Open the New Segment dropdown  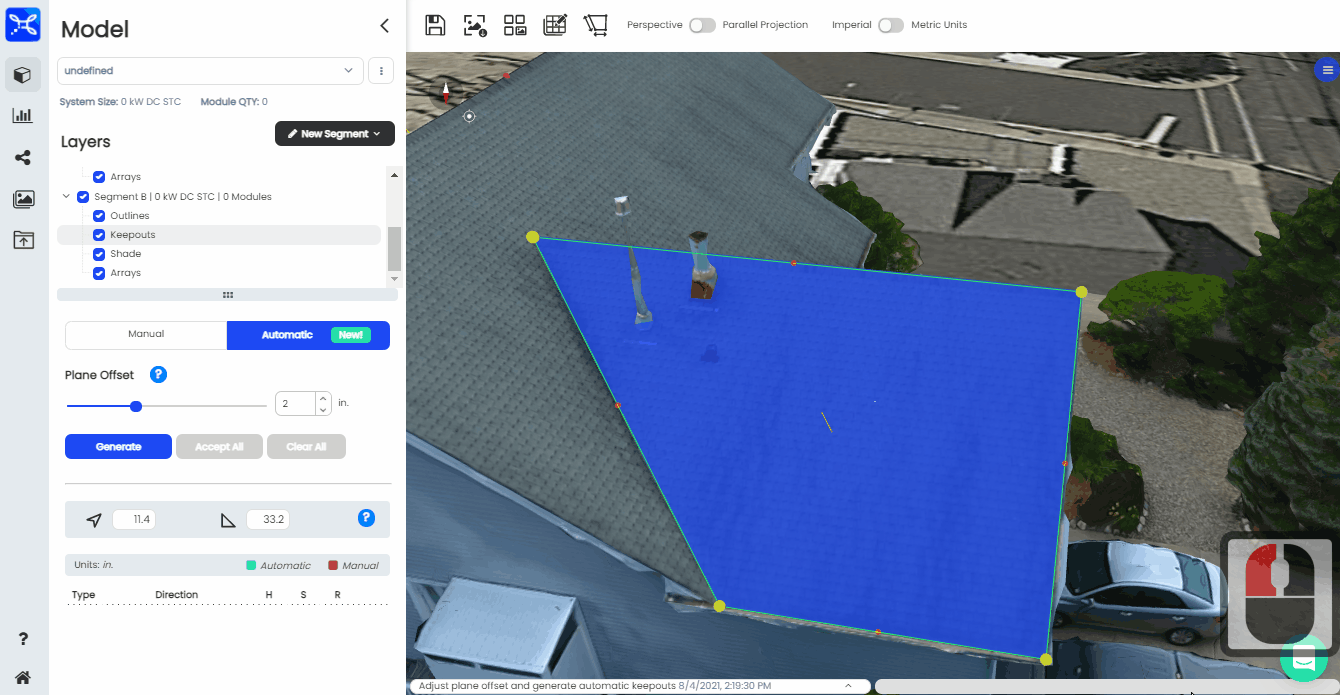click(335, 134)
